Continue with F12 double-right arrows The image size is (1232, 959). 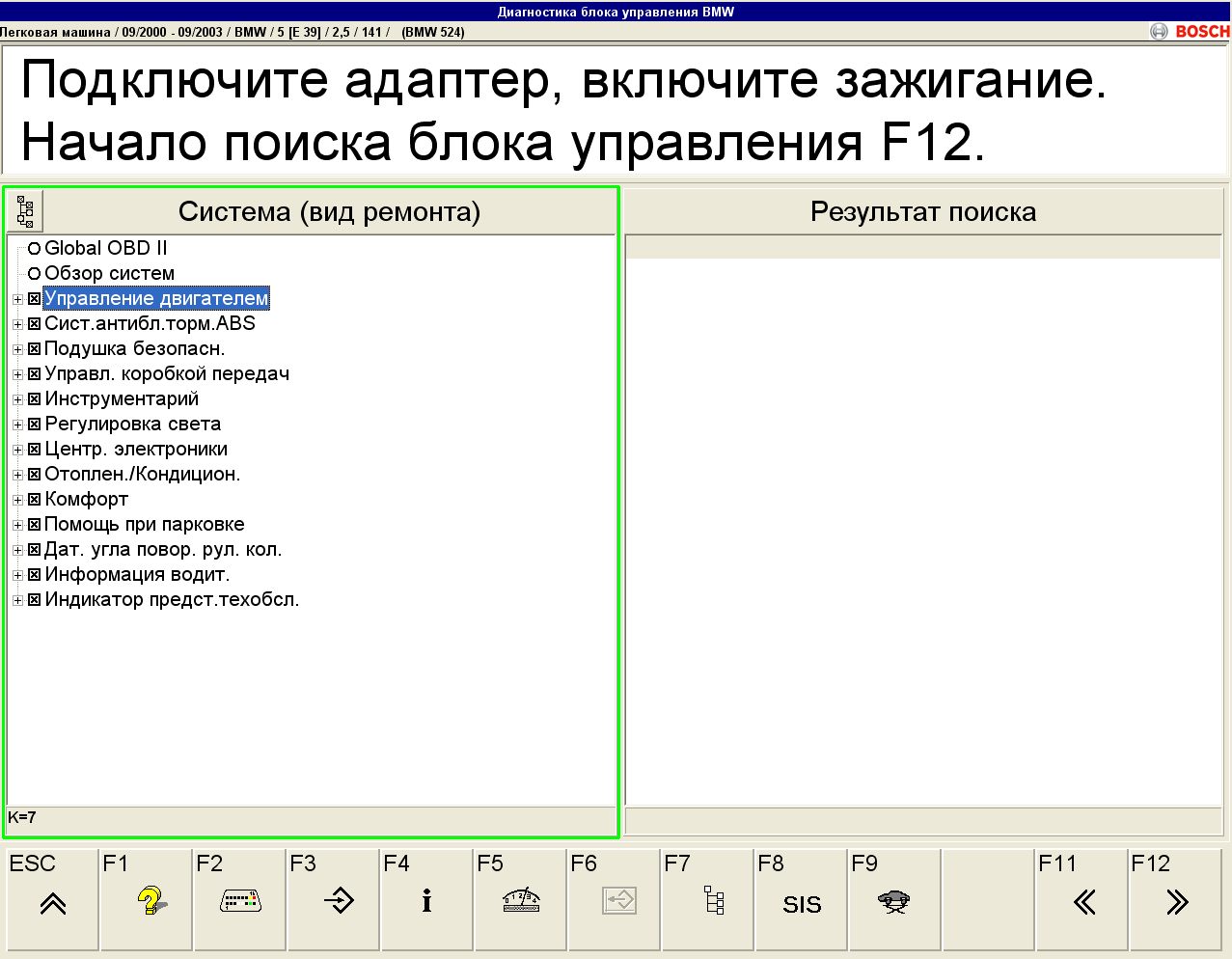pos(1175,899)
